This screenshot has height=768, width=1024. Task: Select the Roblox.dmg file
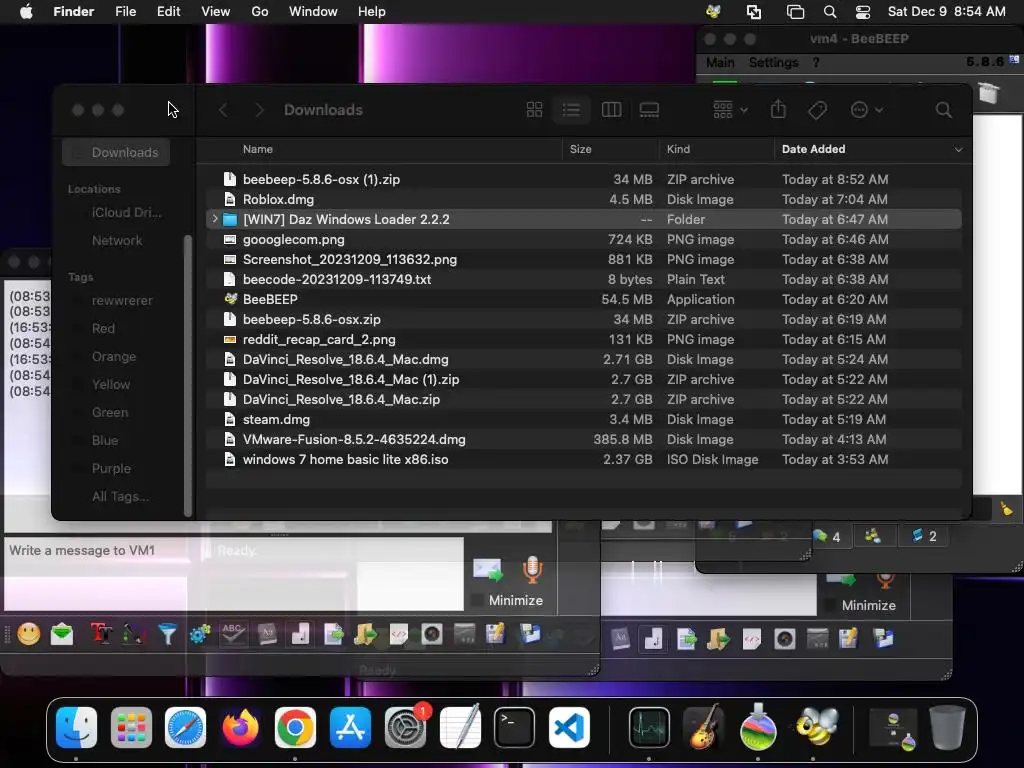tap(583, 199)
